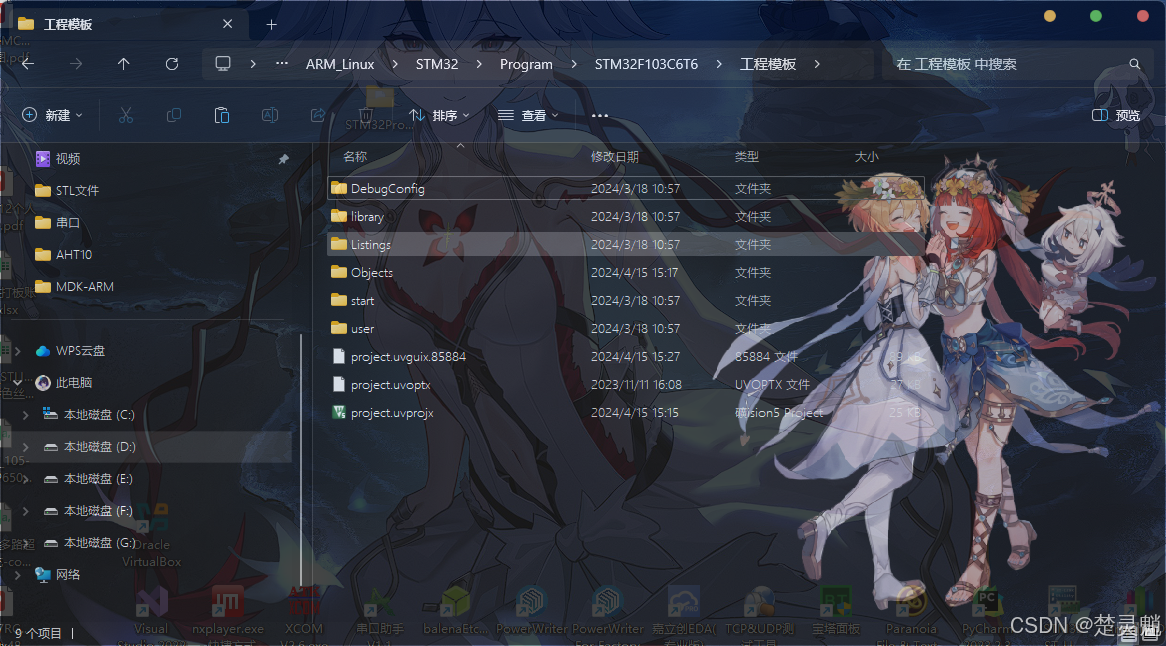Expand the WPS云盘 tree node
The image size is (1166, 646).
18,351
